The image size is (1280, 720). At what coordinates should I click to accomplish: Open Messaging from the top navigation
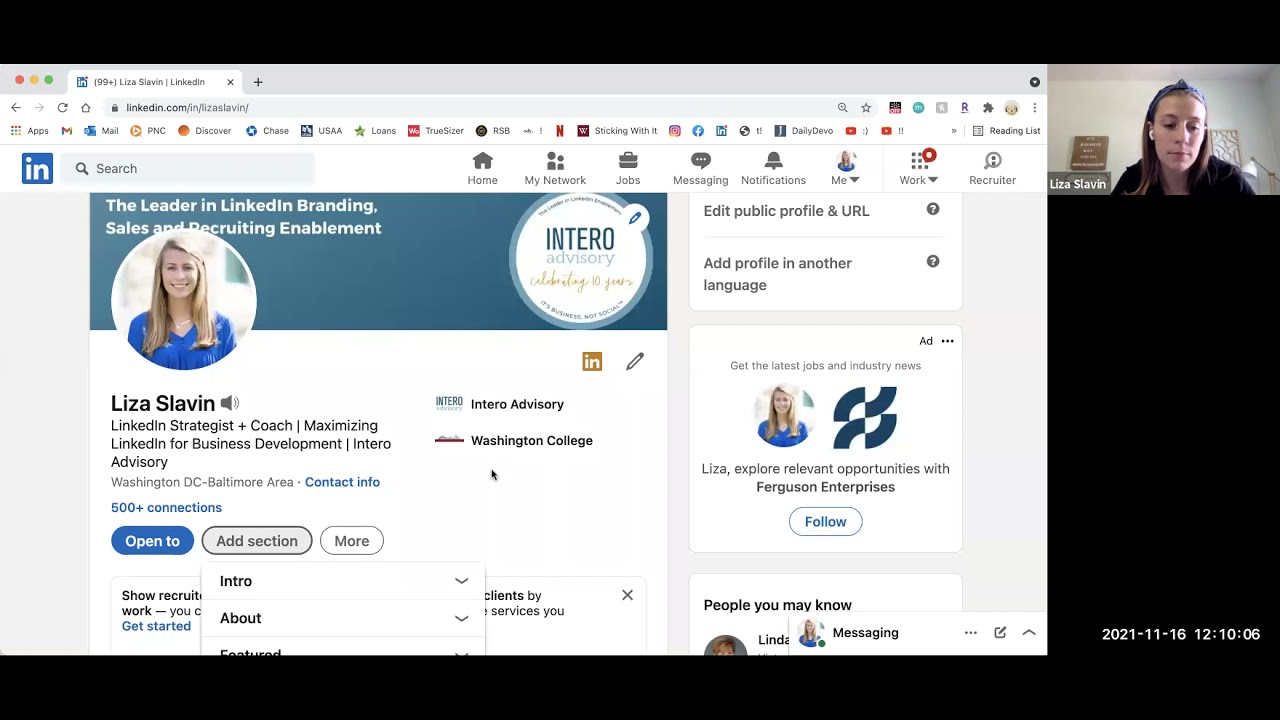click(x=700, y=168)
